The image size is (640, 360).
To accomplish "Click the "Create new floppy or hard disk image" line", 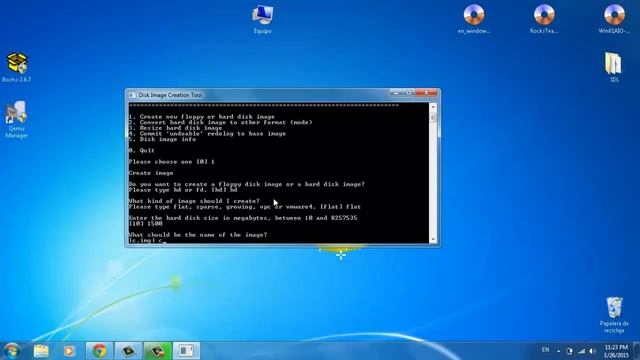I will [202, 117].
